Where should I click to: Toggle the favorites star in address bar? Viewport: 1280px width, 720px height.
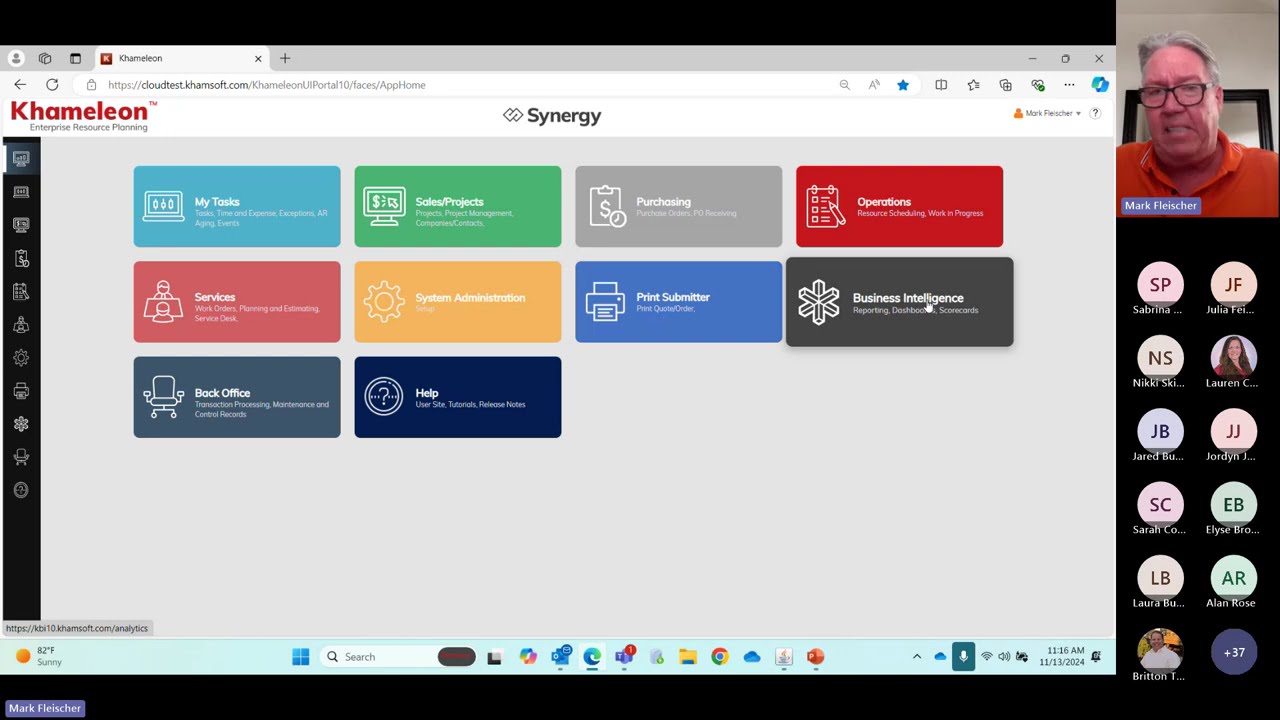903,85
